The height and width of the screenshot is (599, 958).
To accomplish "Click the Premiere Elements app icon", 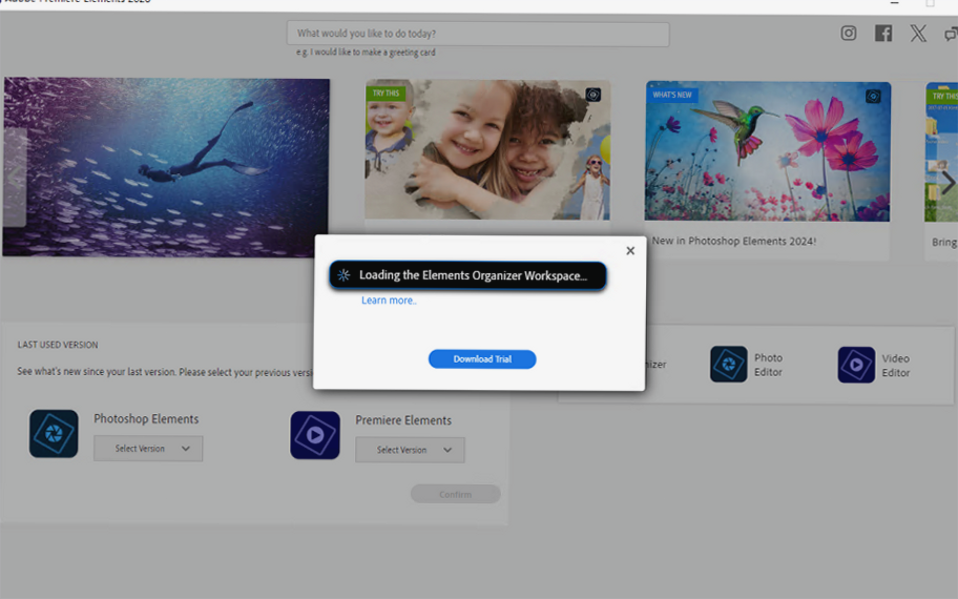I will [x=315, y=435].
